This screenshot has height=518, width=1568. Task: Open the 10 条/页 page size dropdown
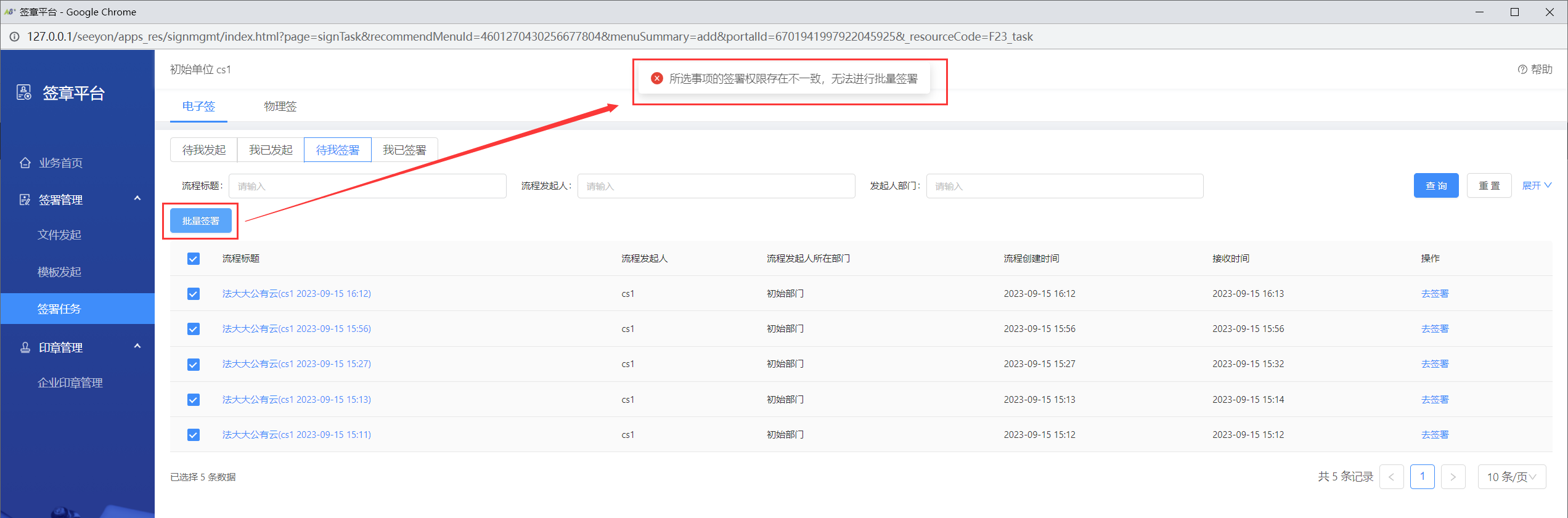tap(1511, 477)
